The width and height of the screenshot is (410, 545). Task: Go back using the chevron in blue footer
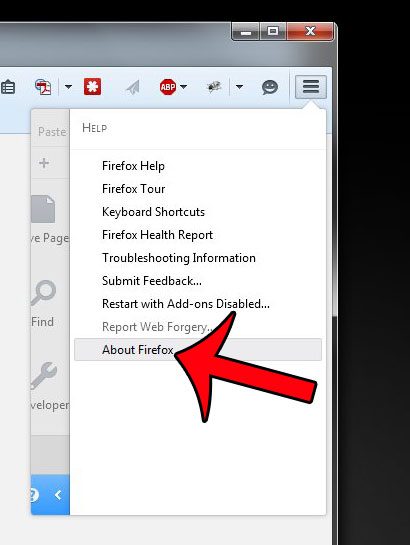point(58,495)
